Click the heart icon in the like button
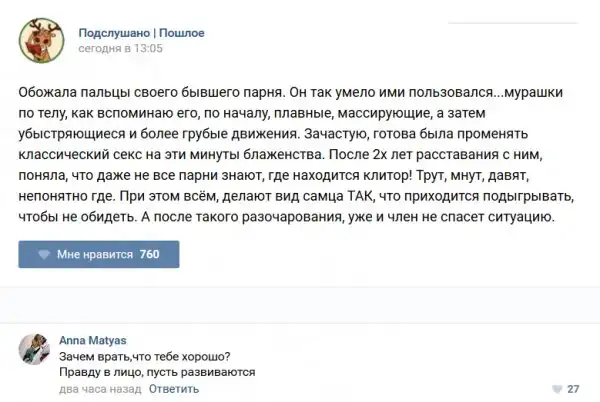 pos(43,255)
